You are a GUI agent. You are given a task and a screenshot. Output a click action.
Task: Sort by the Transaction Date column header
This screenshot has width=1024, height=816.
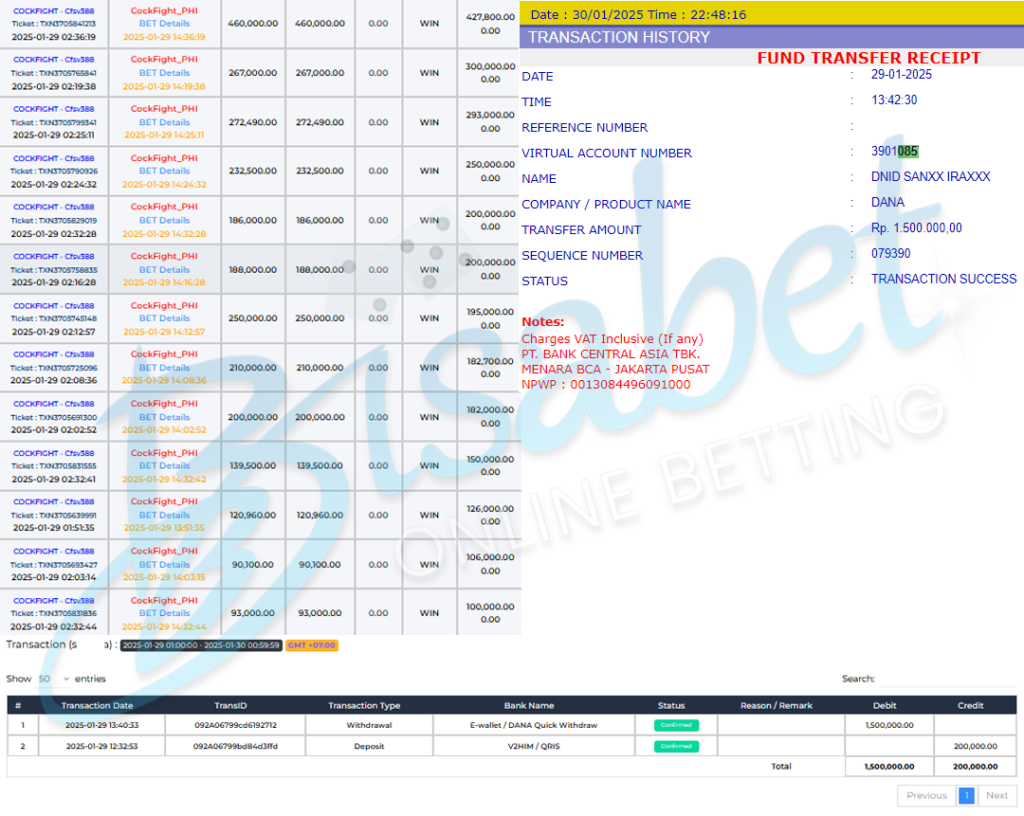(96, 705)
